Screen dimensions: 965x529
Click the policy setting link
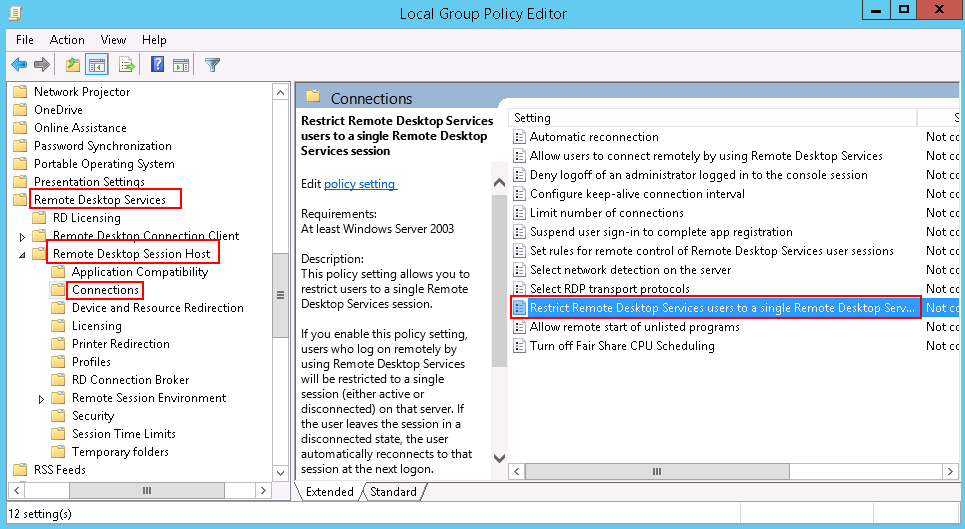[x=360, y=184]
